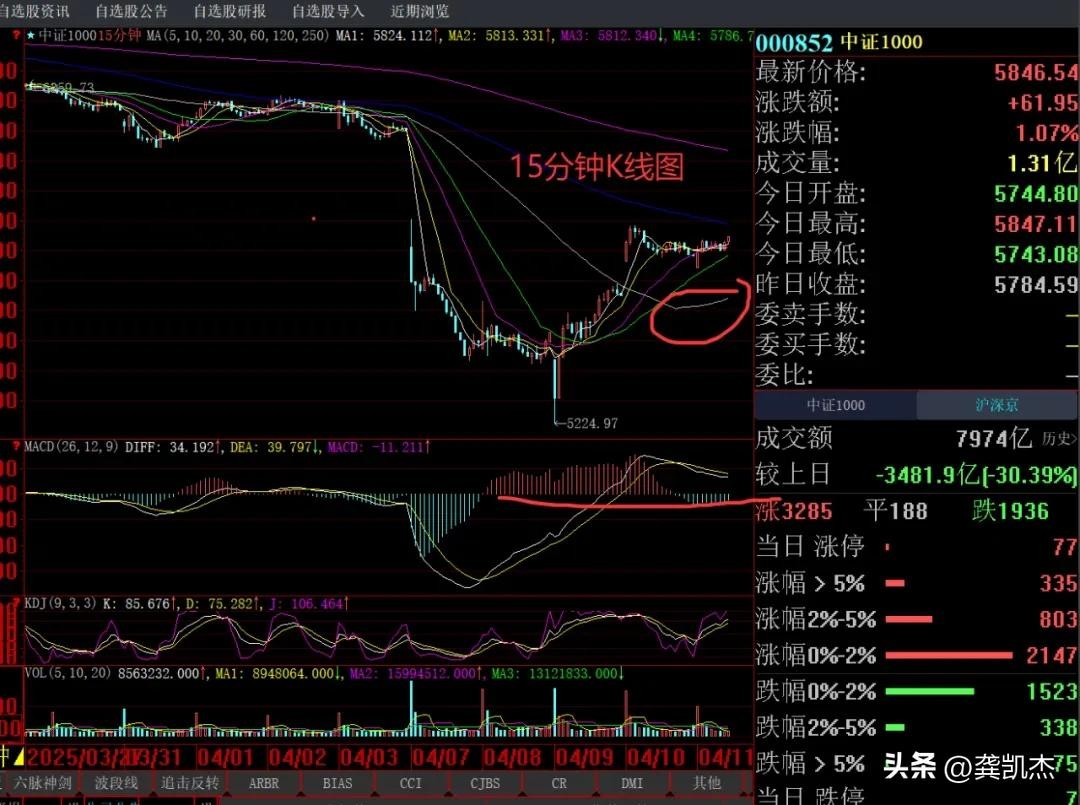Switch to the 沪深京 tab
The height and width of the screenshot is (805, 1080).
coord(998,405)
